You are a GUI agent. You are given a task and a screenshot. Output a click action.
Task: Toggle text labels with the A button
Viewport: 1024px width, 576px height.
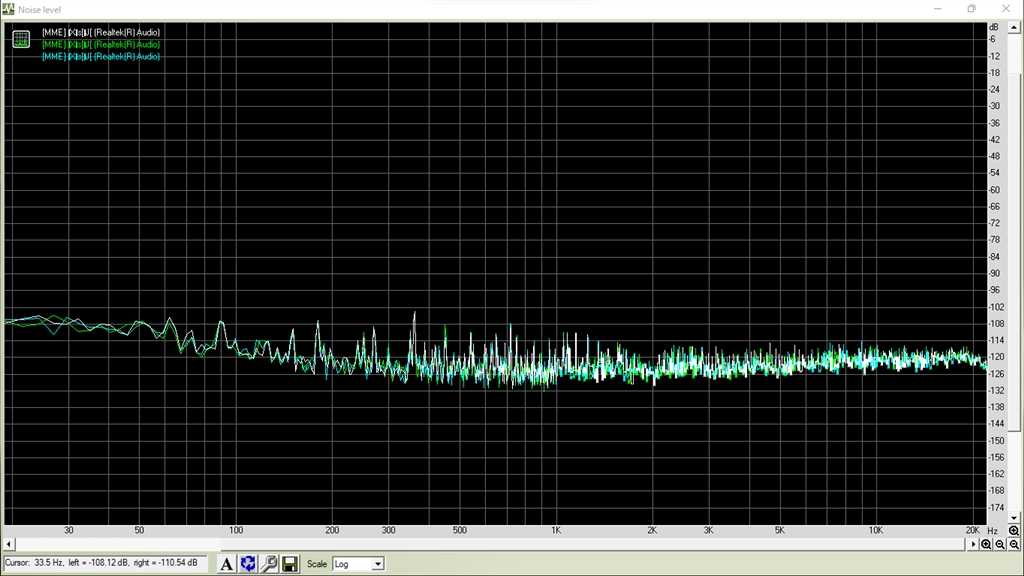(227, 564)
